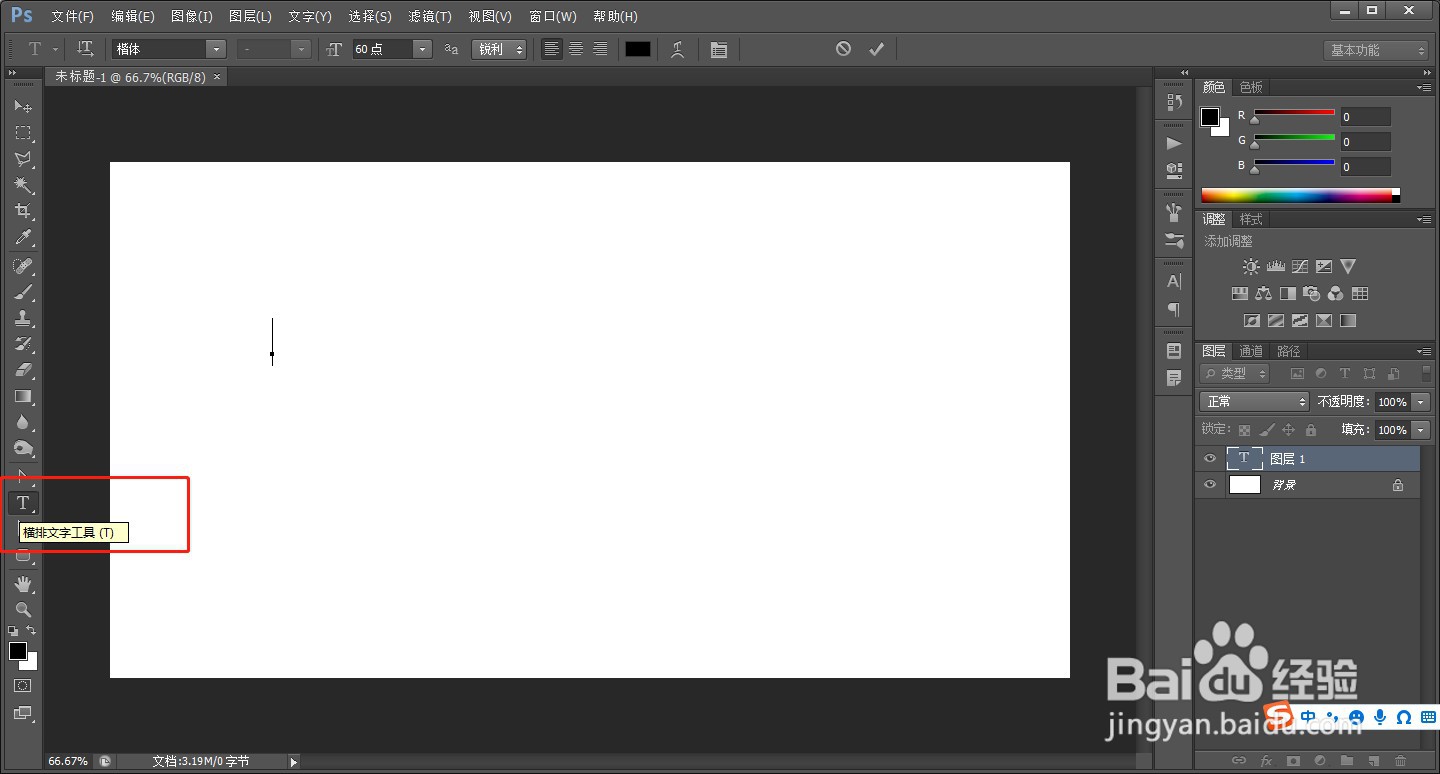The image size is (1440, 774).
Task: Add a Black & White adjustment
Action: [1287, 294]
